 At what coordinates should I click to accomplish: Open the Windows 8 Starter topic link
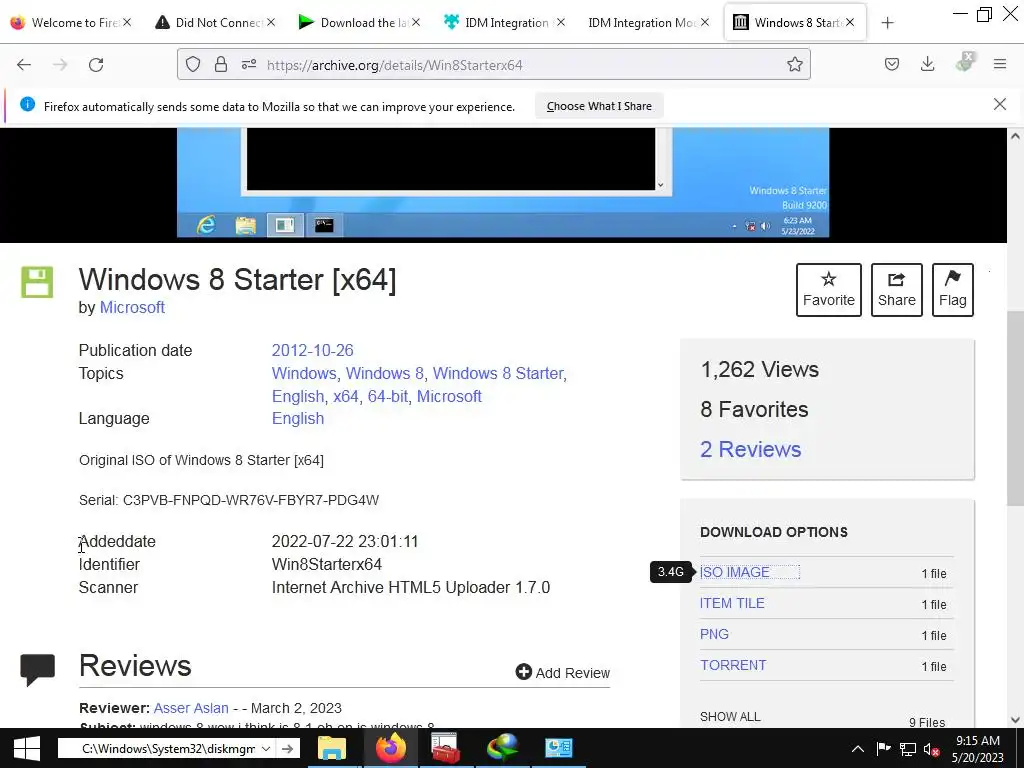[498, 374]
